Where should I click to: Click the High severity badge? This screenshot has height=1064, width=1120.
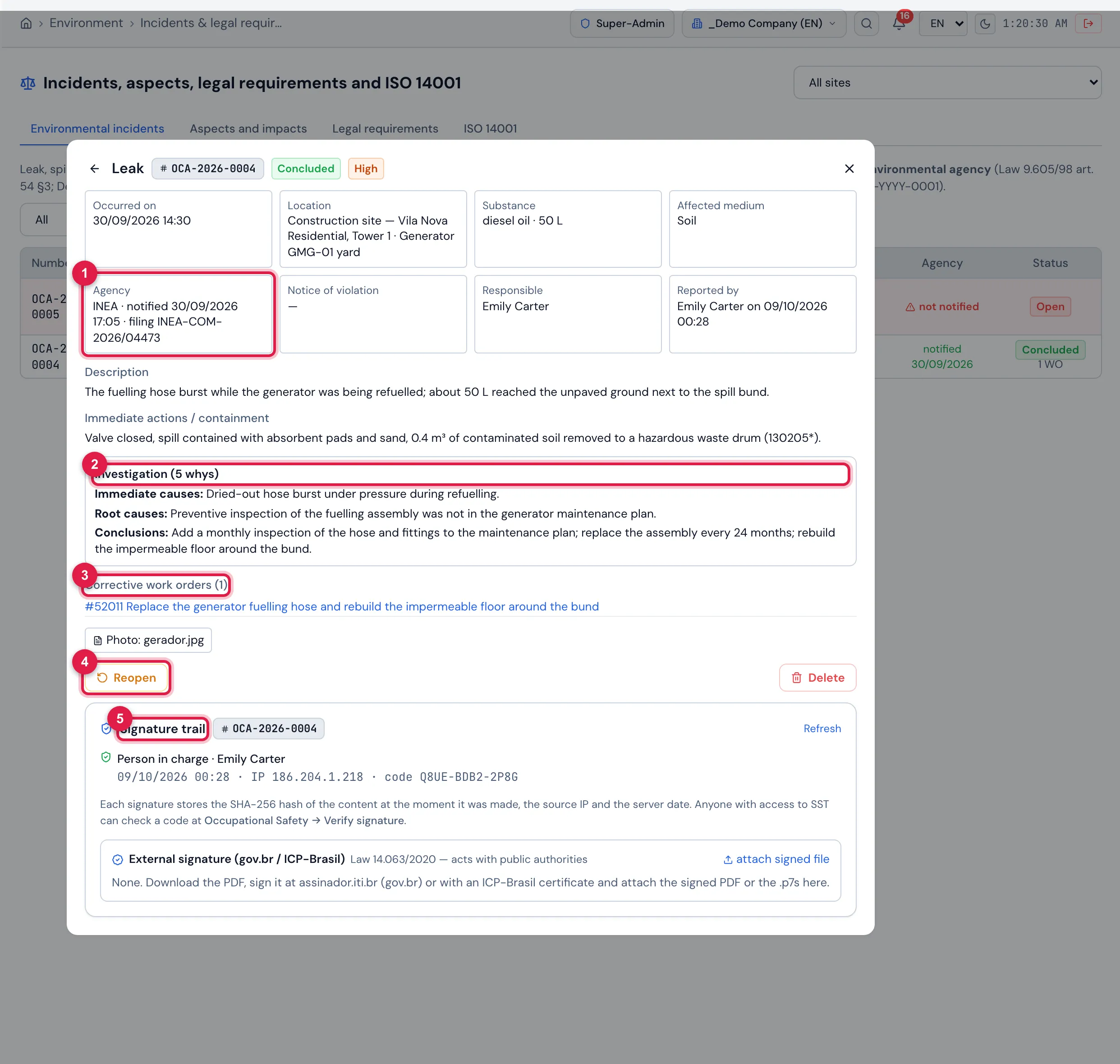coord(366,169)
